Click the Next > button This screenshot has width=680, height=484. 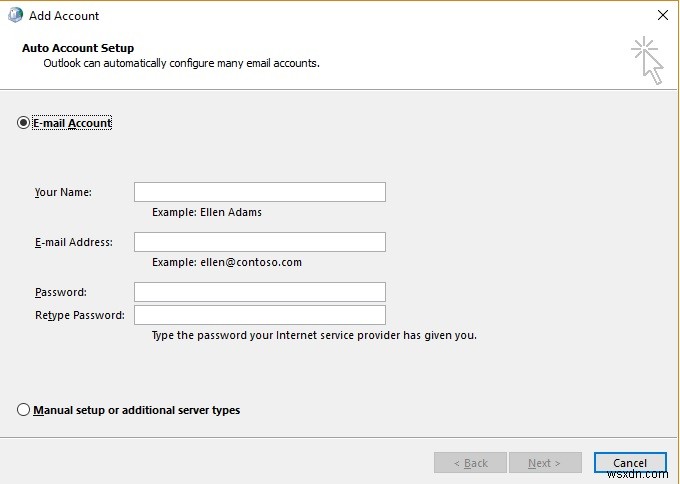[545, 463]
